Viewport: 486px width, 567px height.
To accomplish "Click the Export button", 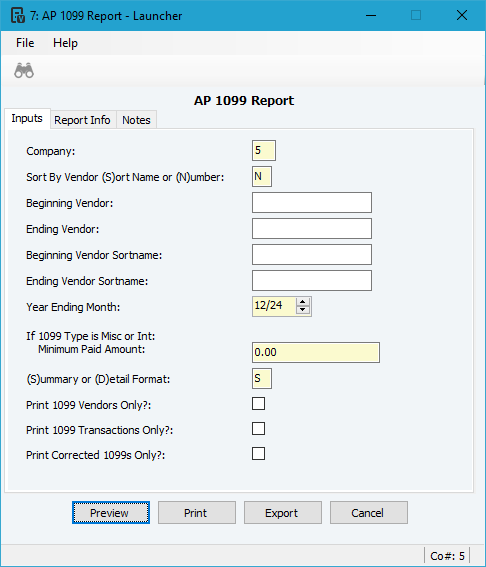I will point(283,512).
